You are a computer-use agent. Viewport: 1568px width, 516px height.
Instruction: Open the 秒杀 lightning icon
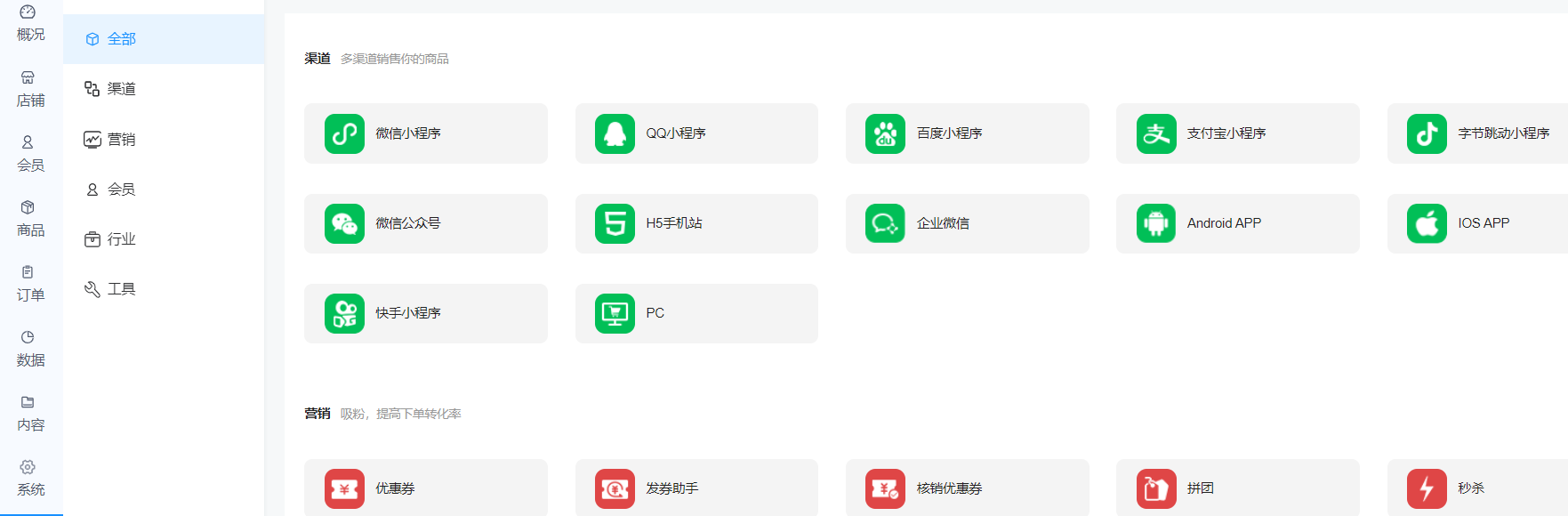click(1427, 488)
